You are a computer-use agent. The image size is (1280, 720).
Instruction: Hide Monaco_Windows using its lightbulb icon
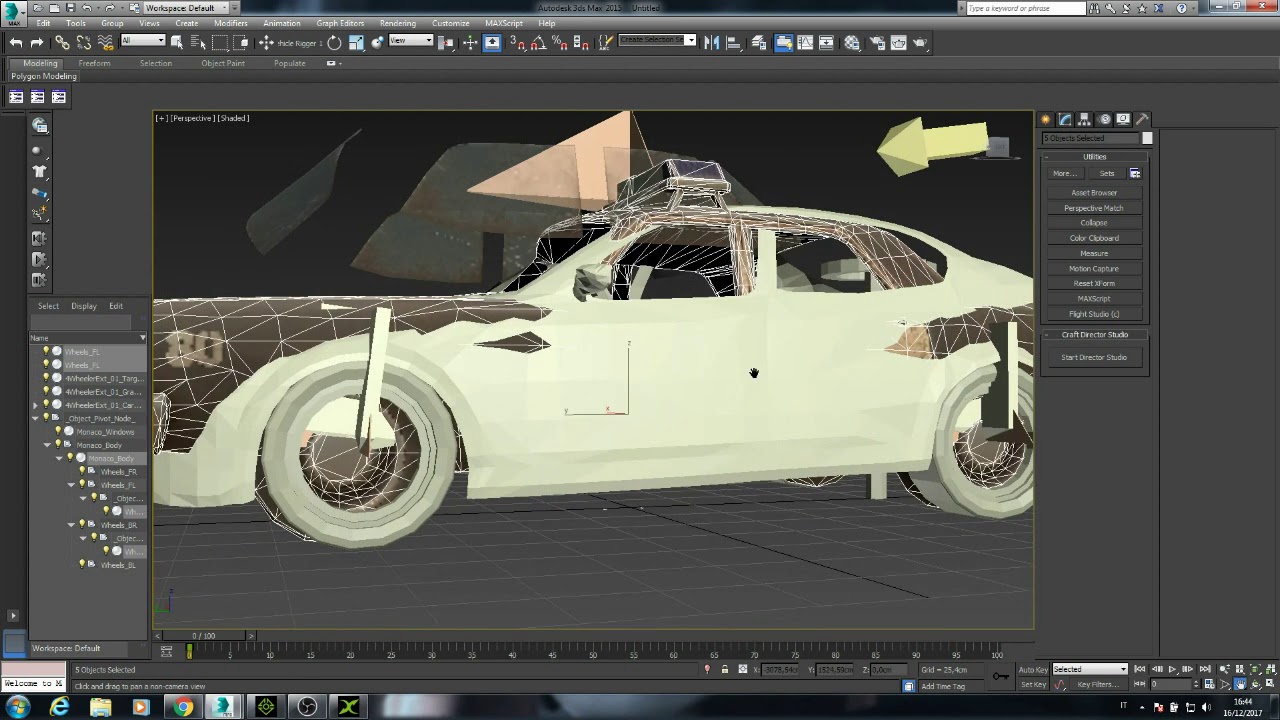click(59, 432)
